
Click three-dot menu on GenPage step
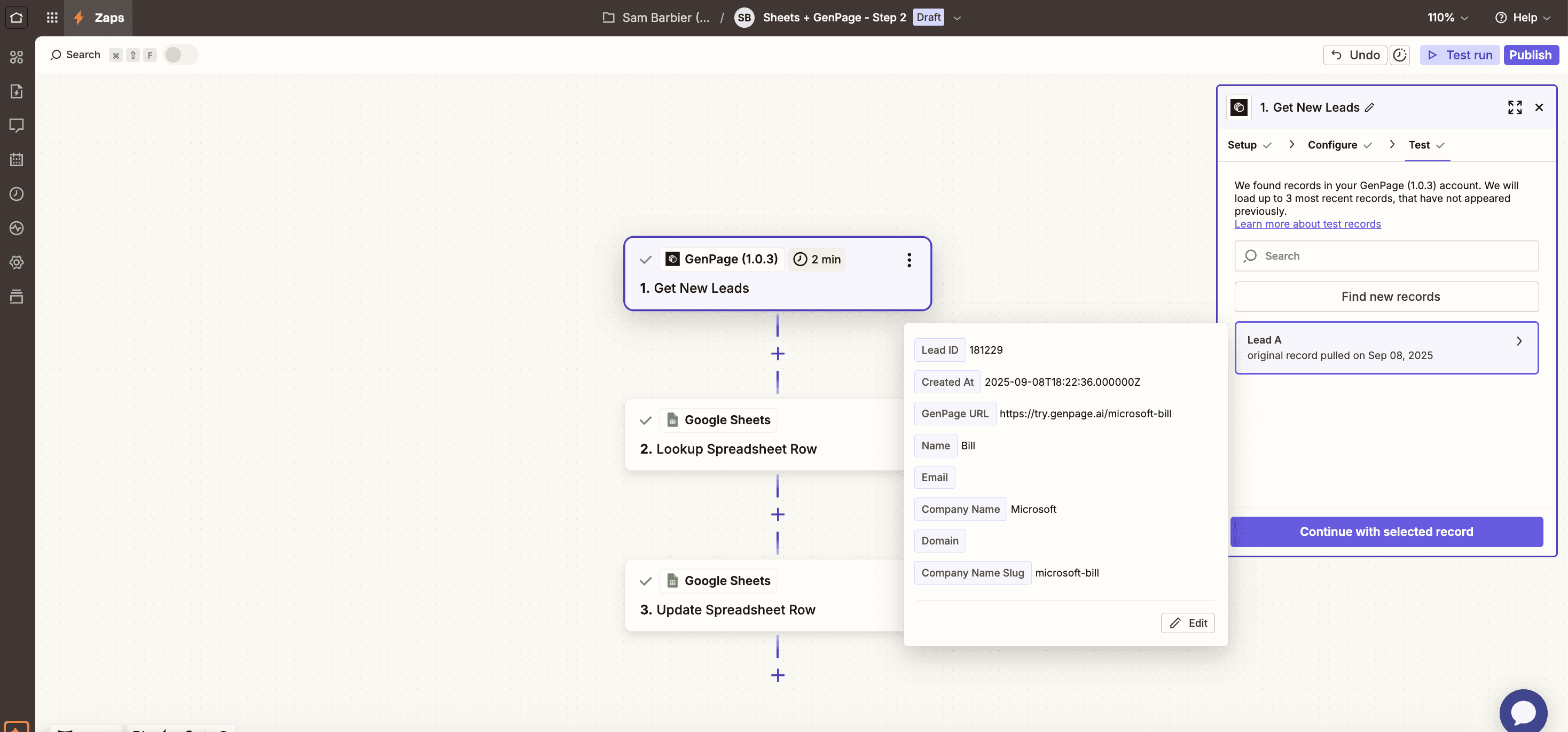(x=909, y=260)
